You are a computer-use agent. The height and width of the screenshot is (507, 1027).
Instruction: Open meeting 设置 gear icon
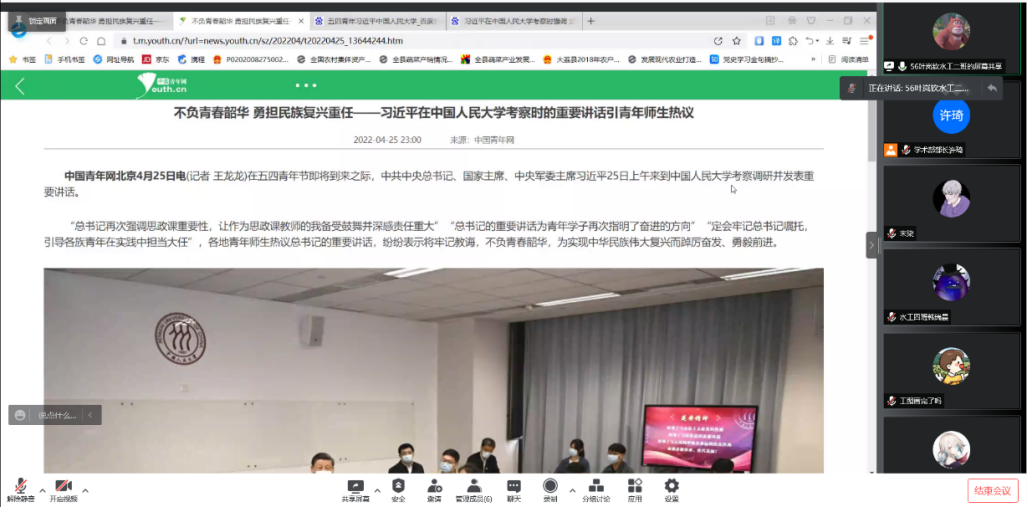tap(671, 486)
